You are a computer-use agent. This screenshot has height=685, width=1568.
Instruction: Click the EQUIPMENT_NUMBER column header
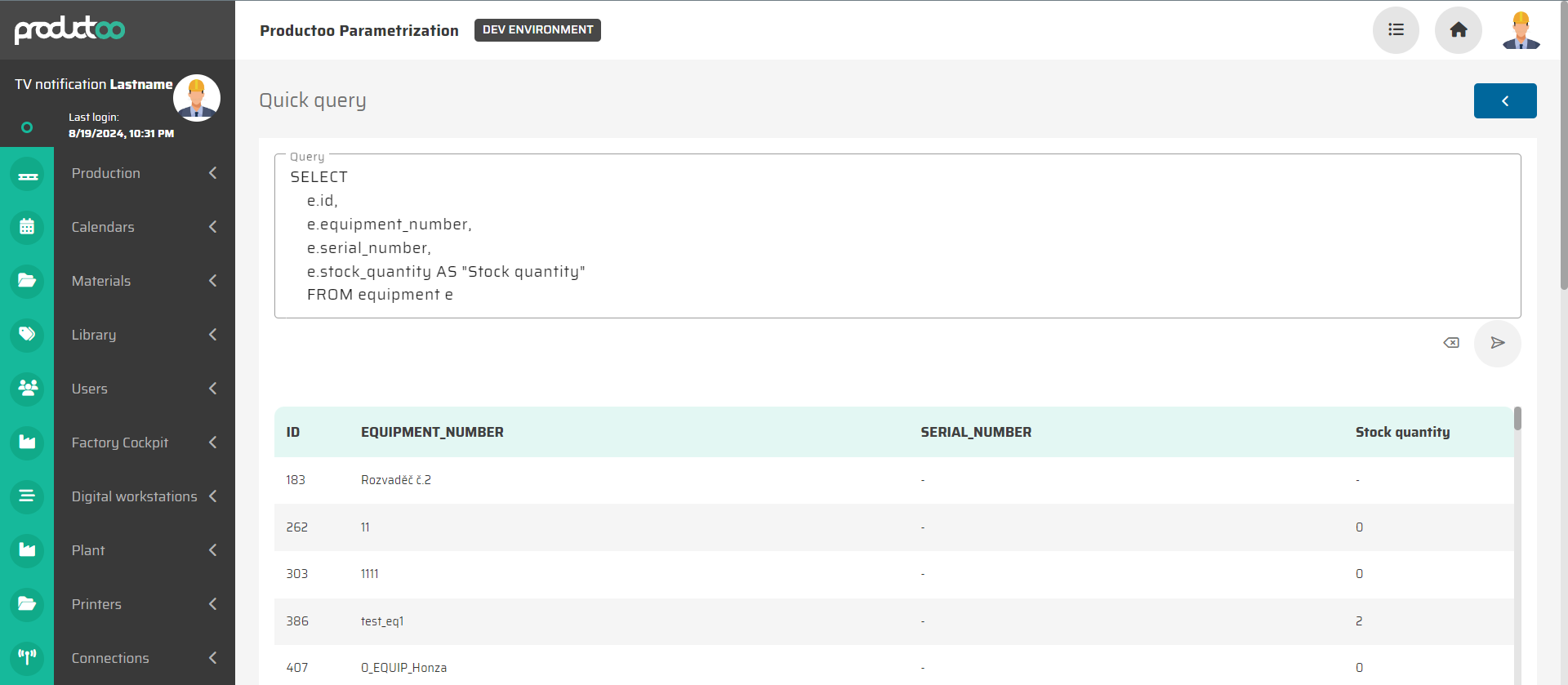coord(432,432)
